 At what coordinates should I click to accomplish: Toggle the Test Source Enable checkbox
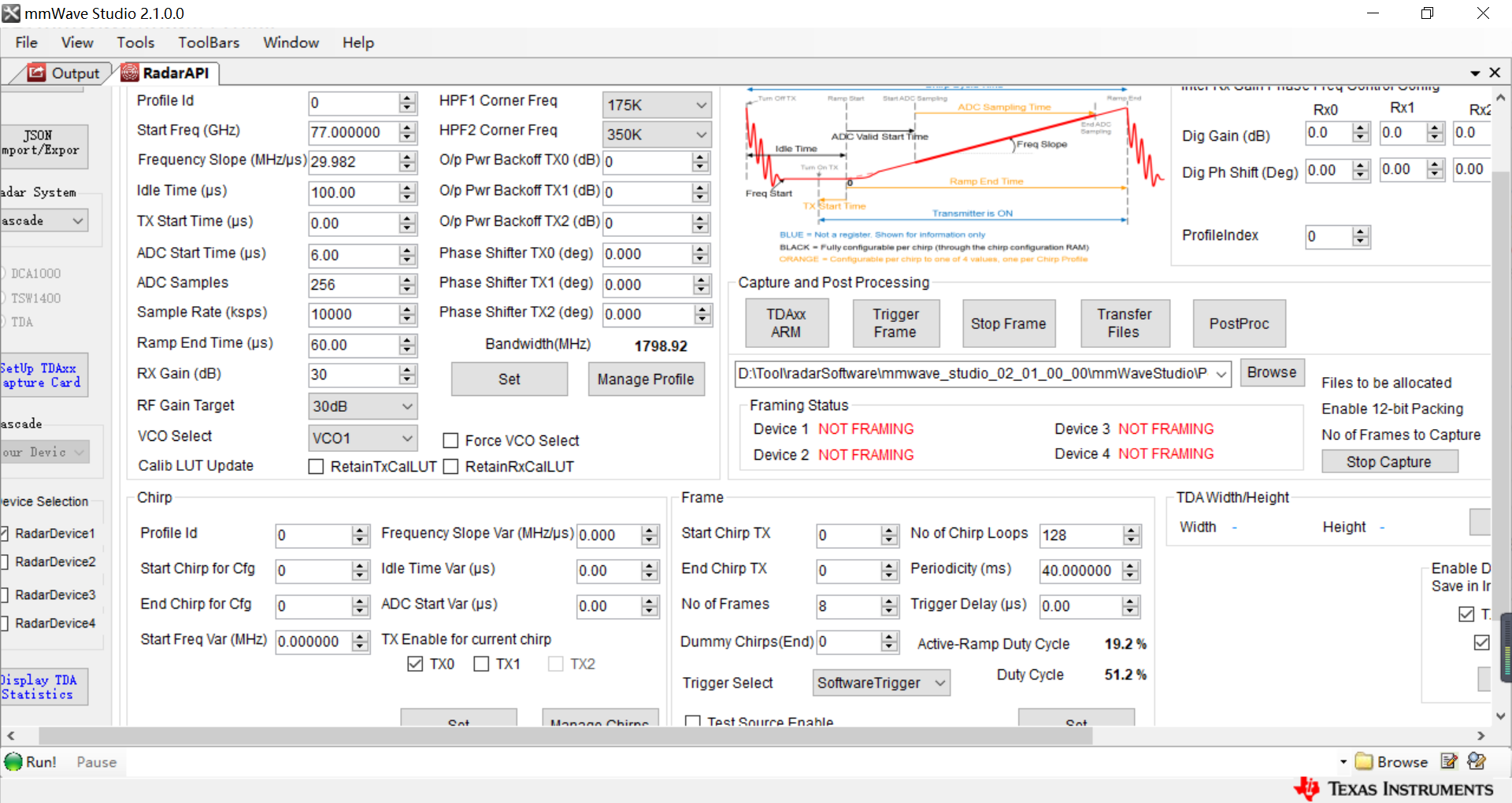coord(693,721)
